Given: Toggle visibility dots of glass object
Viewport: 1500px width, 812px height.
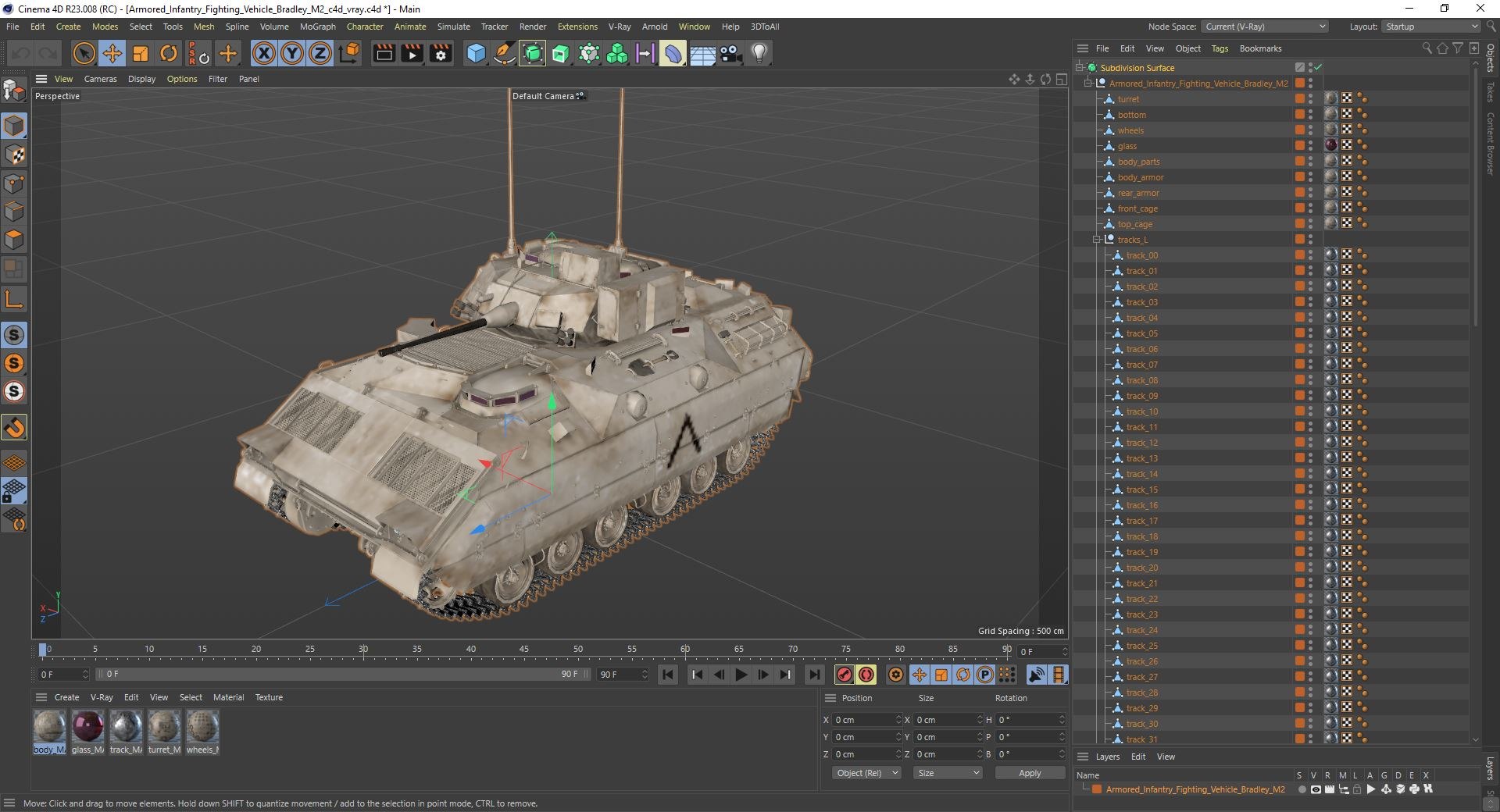Looking at the screenshot, I should pyautogui.click(x=1310, y=145).
